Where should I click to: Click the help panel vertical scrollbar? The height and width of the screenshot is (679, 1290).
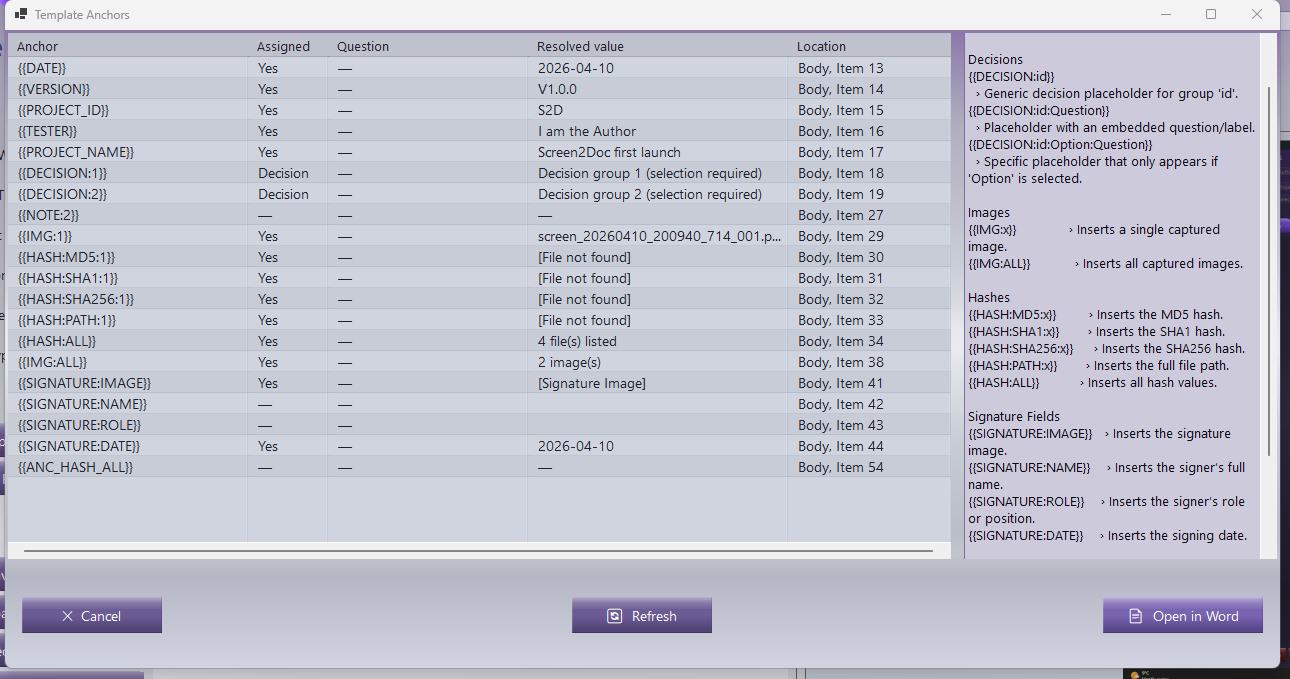pos(1269,270)
